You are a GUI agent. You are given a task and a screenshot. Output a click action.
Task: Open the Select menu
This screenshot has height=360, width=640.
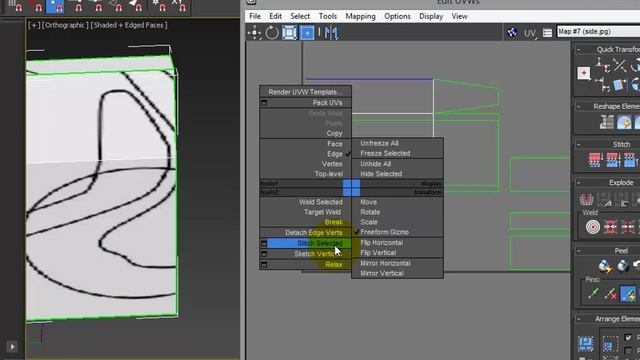[300, 16]
